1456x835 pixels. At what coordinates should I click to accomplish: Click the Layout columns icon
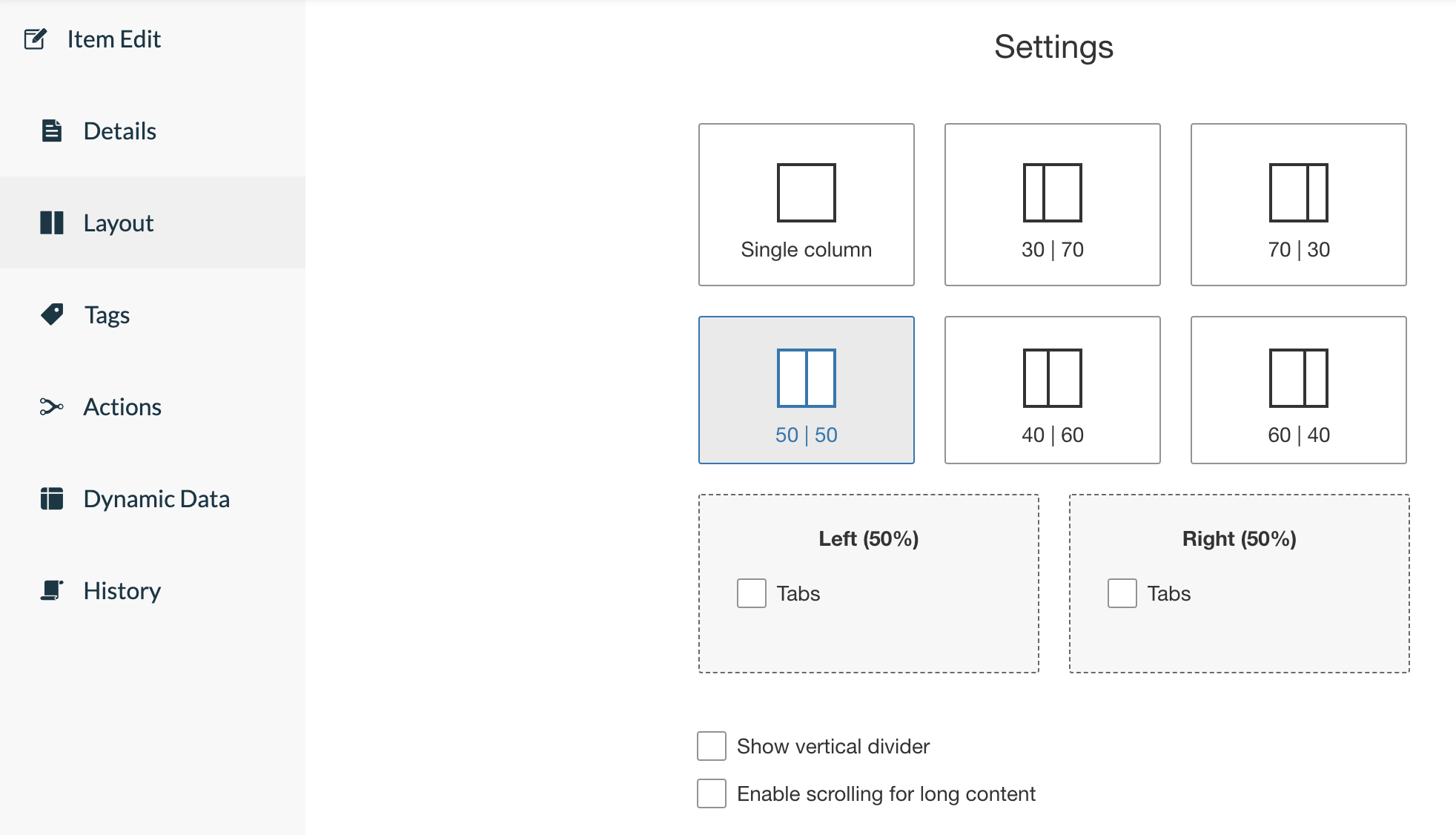[x=52, y=222]
